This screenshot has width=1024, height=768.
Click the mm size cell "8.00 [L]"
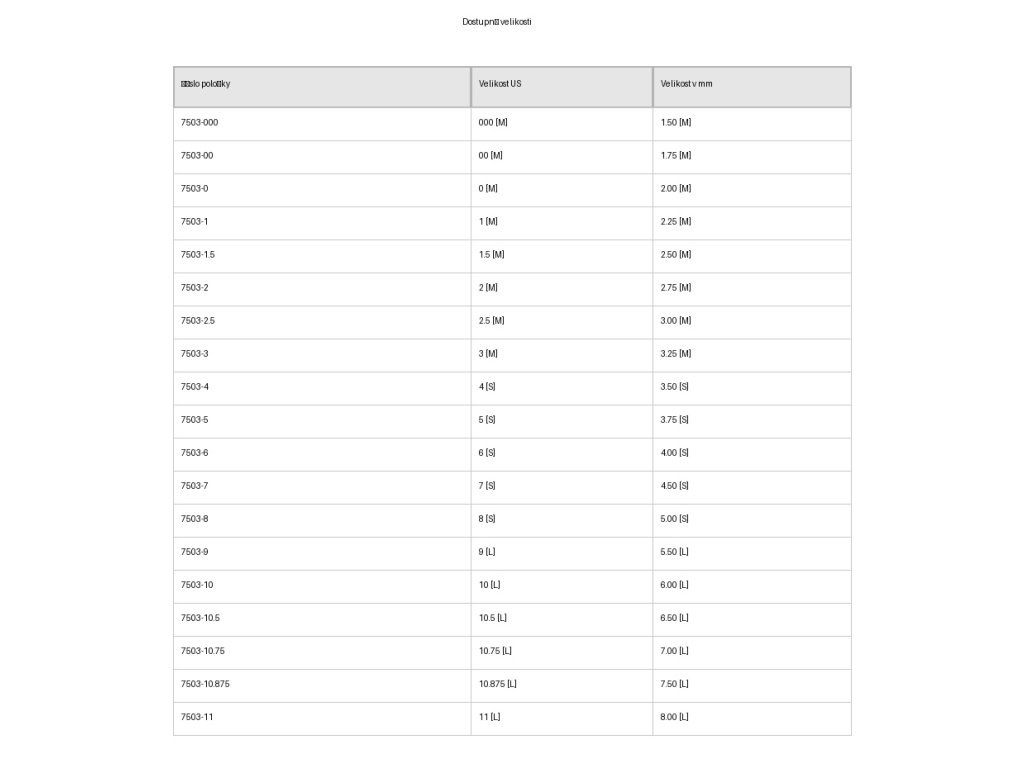click(x=675, y=716)
